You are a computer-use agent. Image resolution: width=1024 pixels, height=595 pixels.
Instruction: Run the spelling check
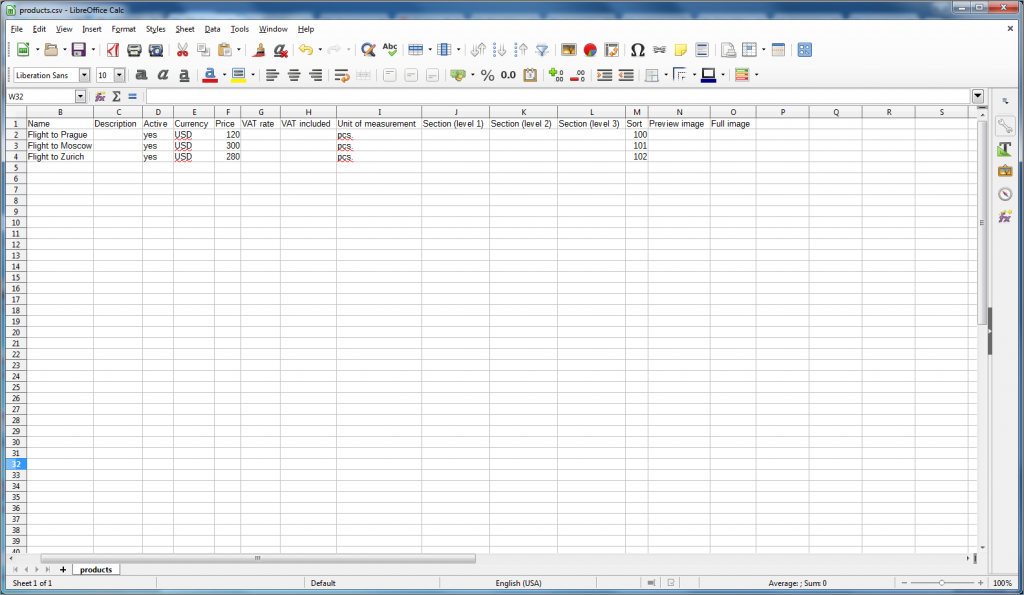390,50
